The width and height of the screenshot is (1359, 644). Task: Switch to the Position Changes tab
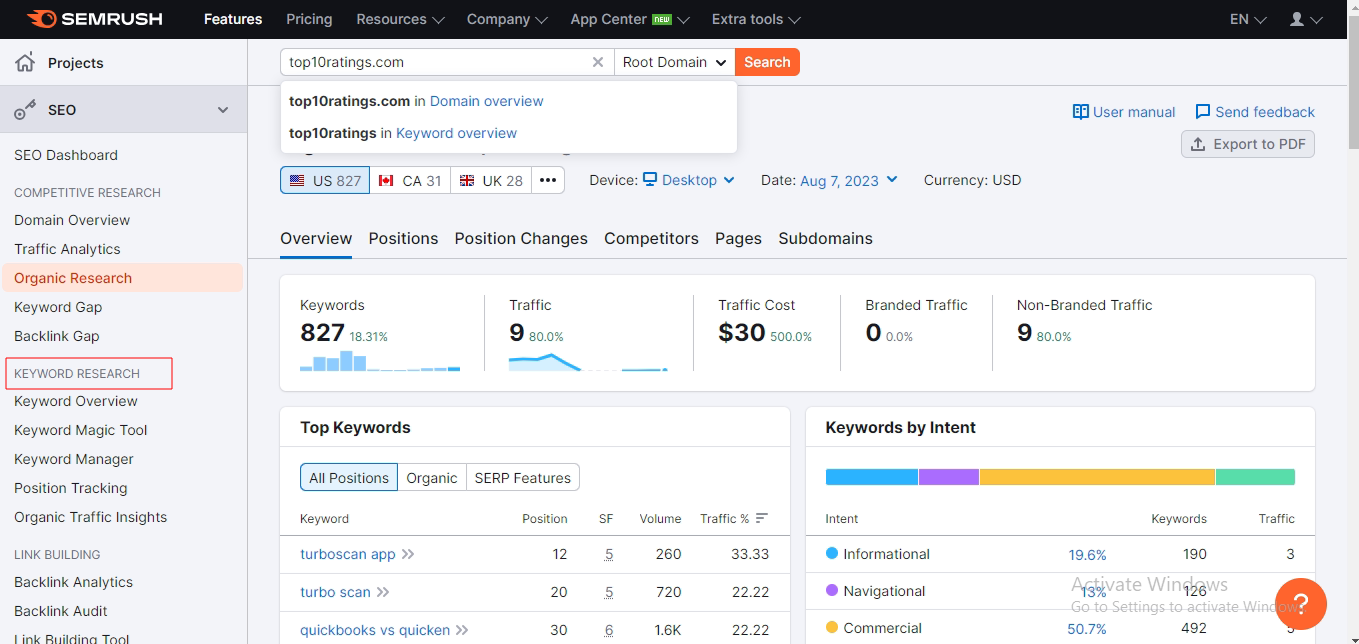pyautogui.click(x=521, y=238)
